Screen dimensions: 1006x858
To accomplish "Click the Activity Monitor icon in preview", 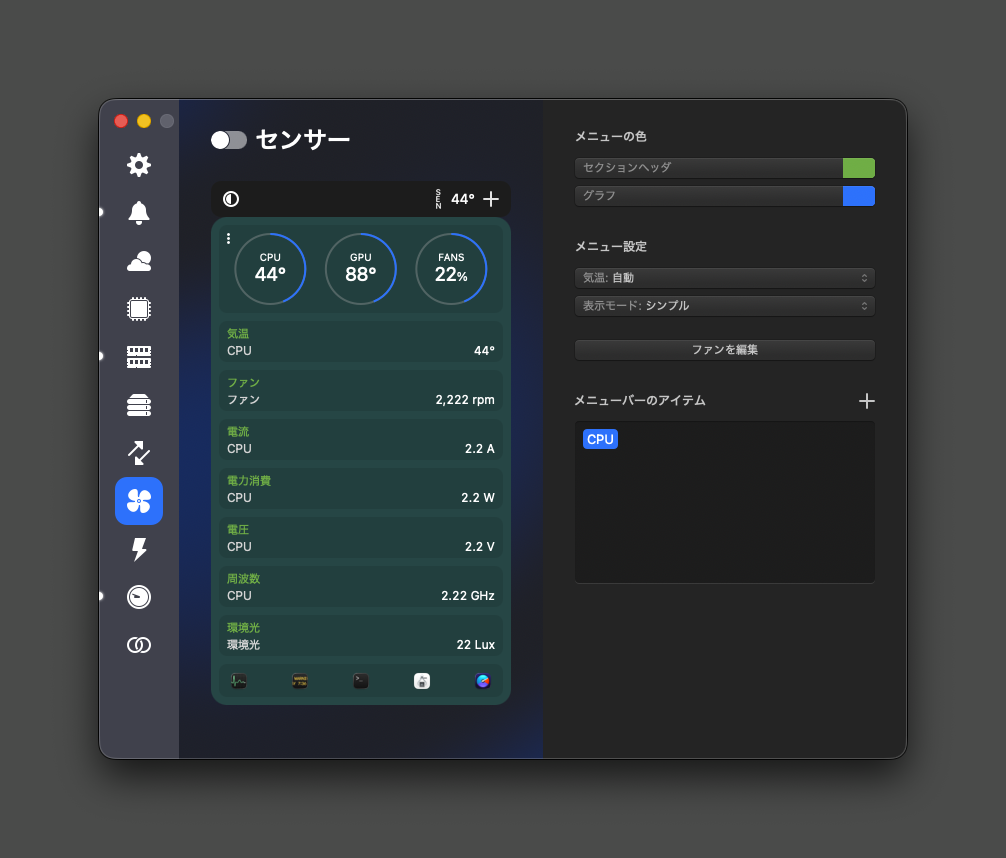I will point(239,681).
